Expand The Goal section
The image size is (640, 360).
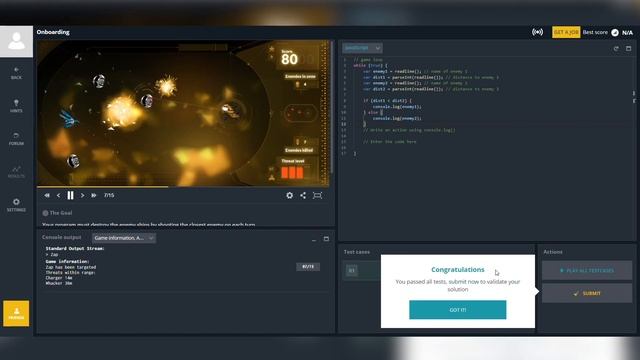[x=57, y=213]
